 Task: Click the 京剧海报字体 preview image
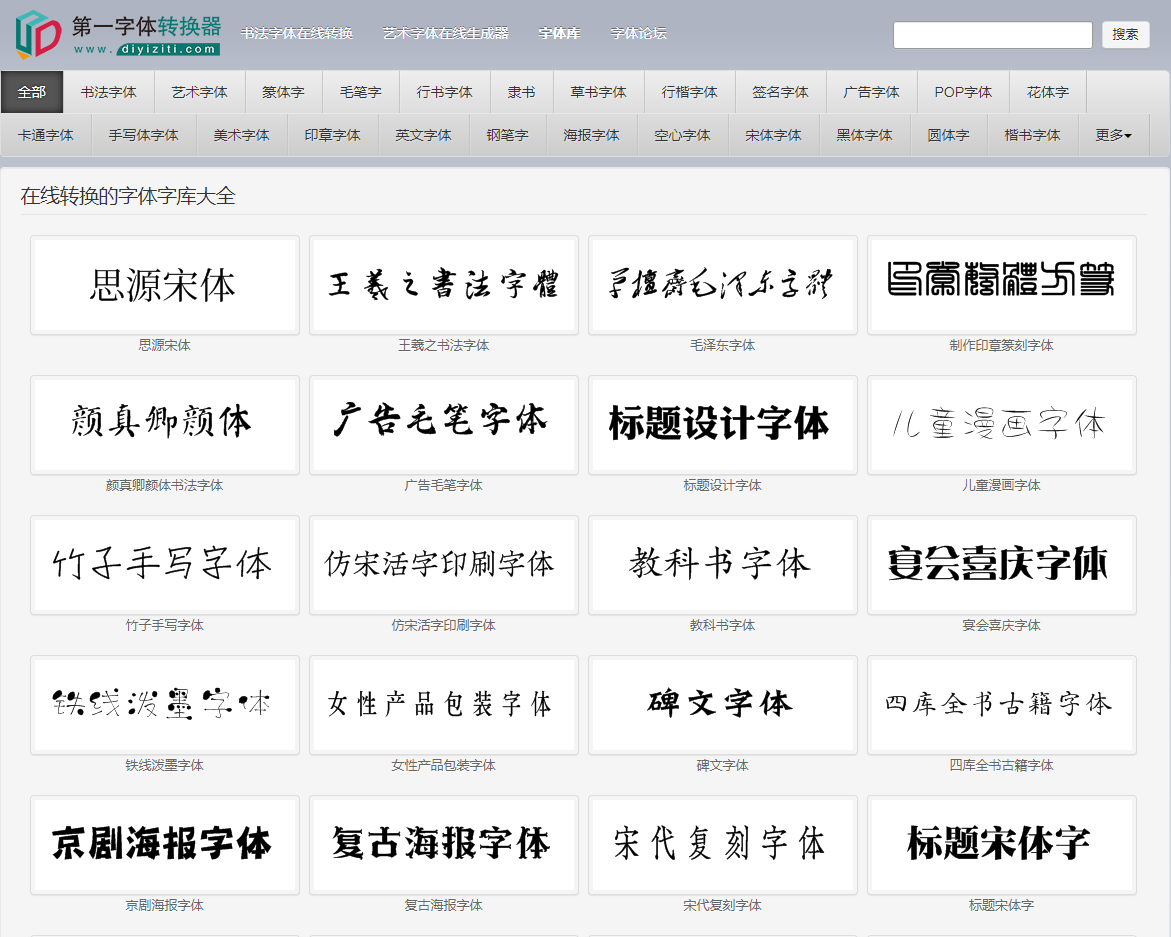coord(164,845)
